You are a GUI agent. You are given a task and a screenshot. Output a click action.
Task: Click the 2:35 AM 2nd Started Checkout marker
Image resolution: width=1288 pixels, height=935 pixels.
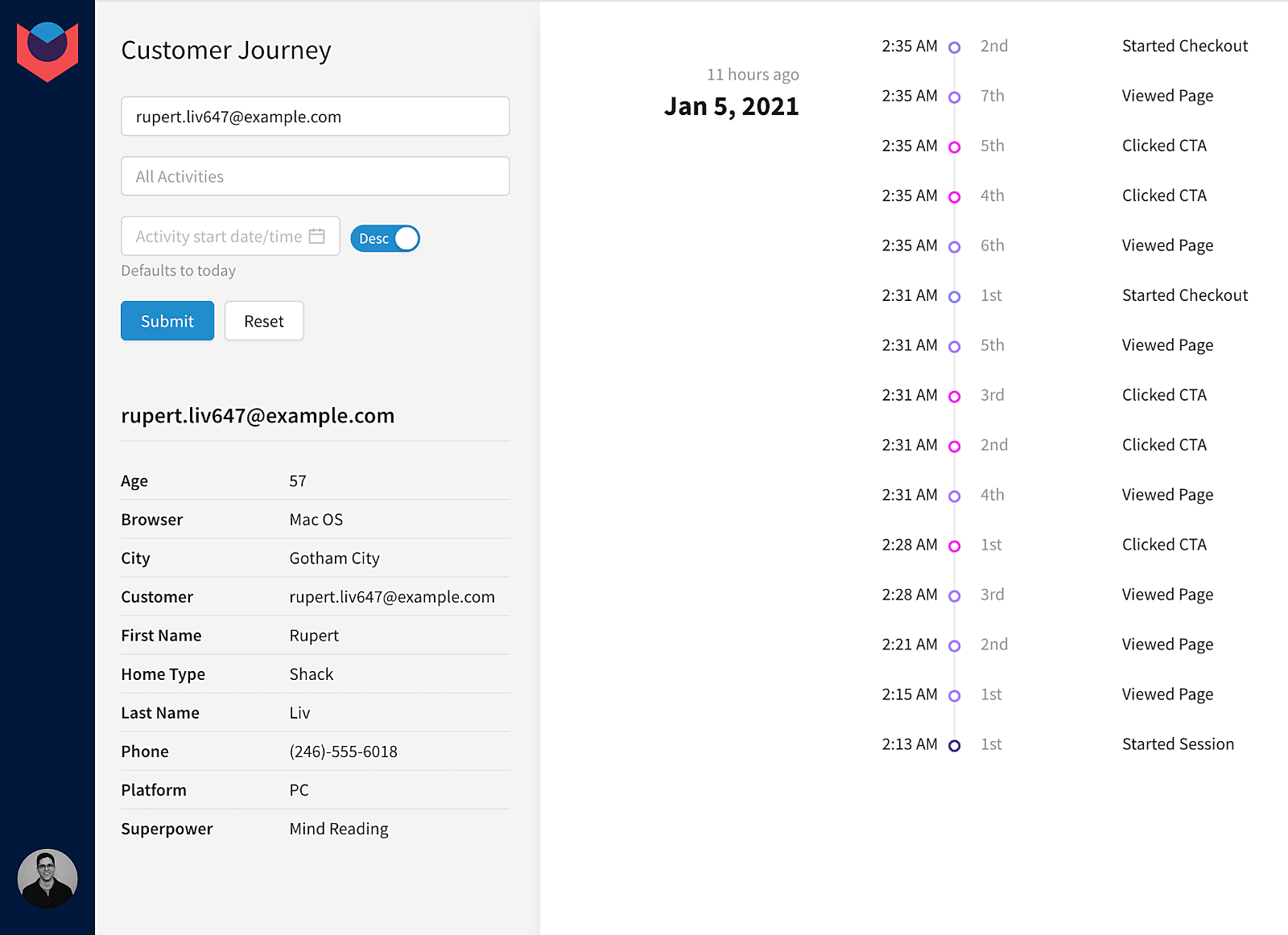955,47
